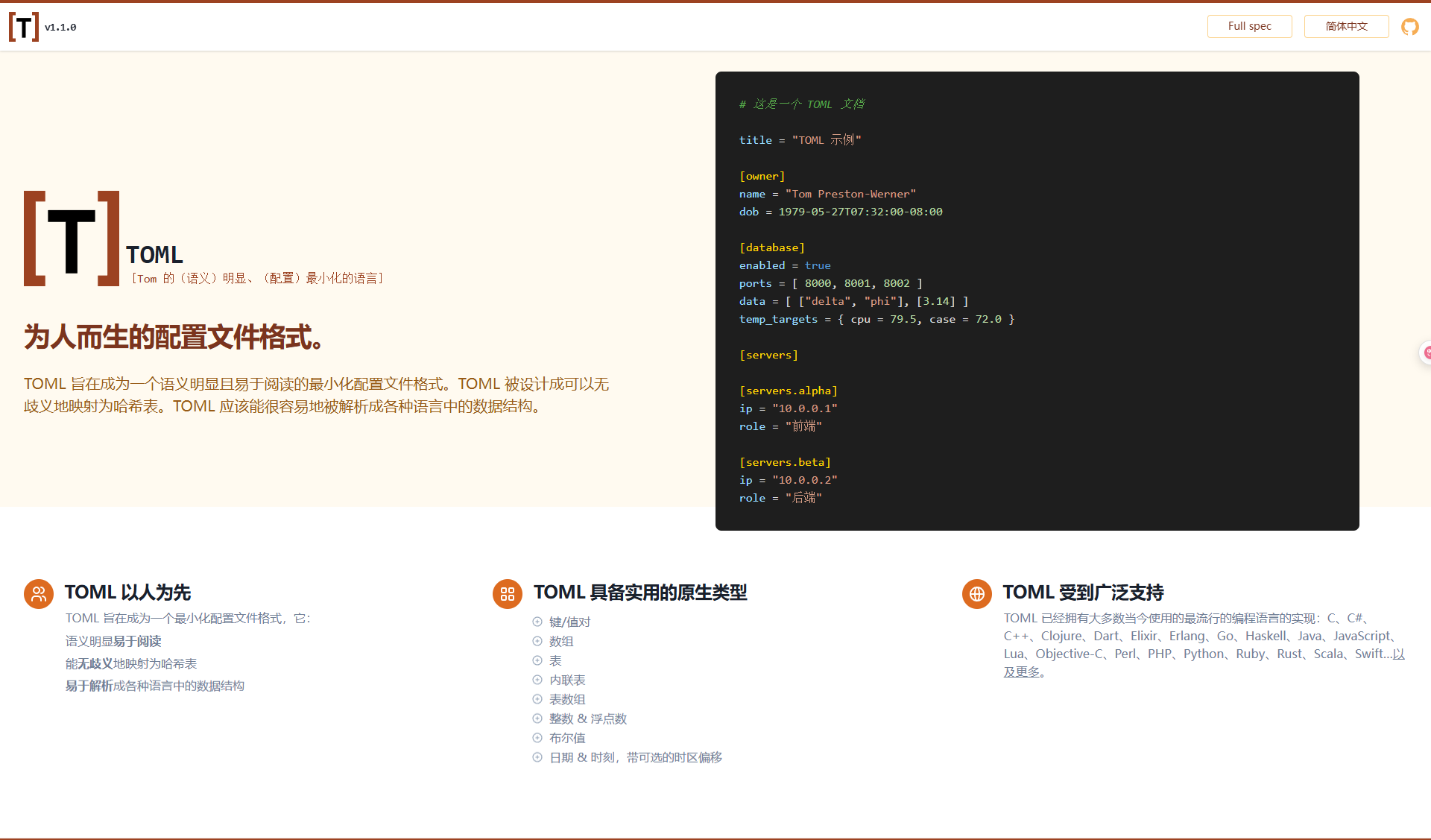Select the 表数组 list item
The height and width of the screenshot is (840, 1431).
click(567, 699)
